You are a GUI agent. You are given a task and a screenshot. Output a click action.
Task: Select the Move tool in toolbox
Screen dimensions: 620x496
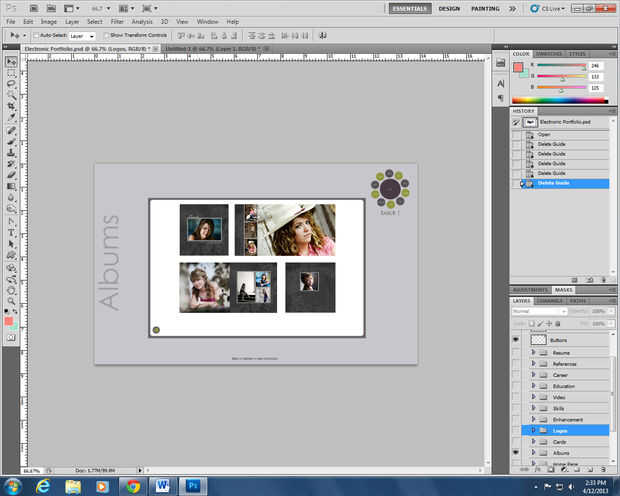pyautogui.click(x=11, y=61)
